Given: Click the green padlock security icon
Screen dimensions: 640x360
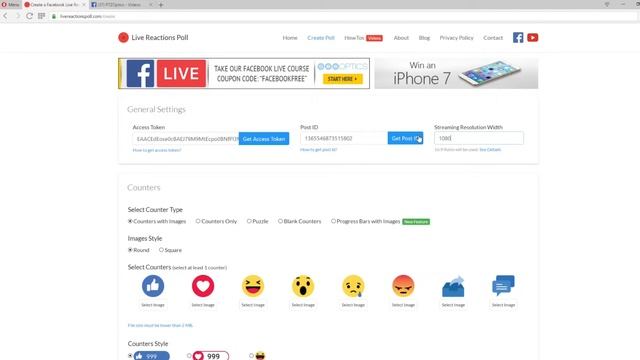Looking at the screenshot, I should [x=54, y=16].
